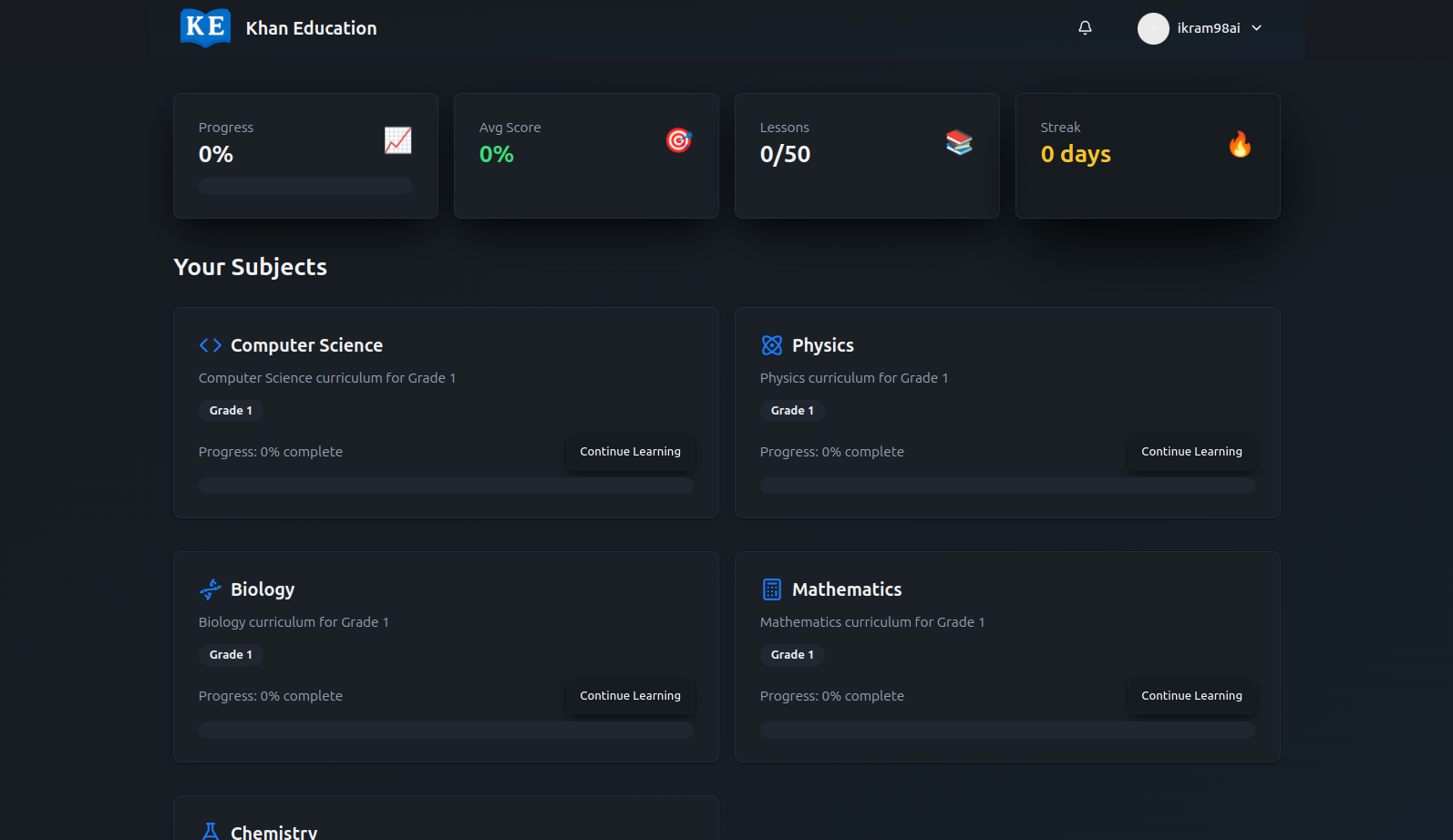Viewport: 1453px width, 840px height.
Task: Select the Mathematics card title
Action: point(847,589)
